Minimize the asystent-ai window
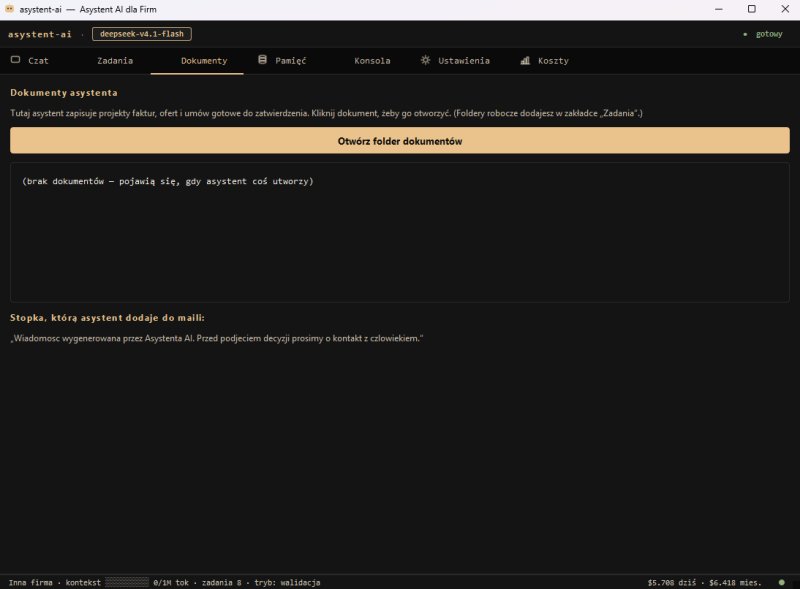 [719, 9]
